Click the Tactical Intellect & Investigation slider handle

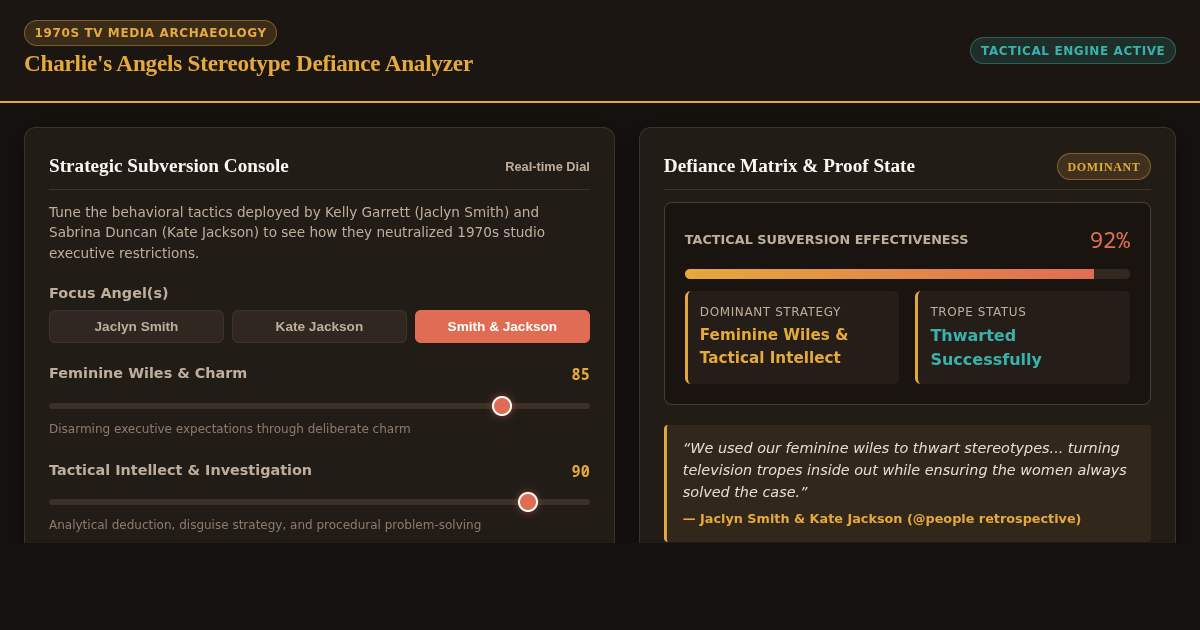(x=528, y=502)
